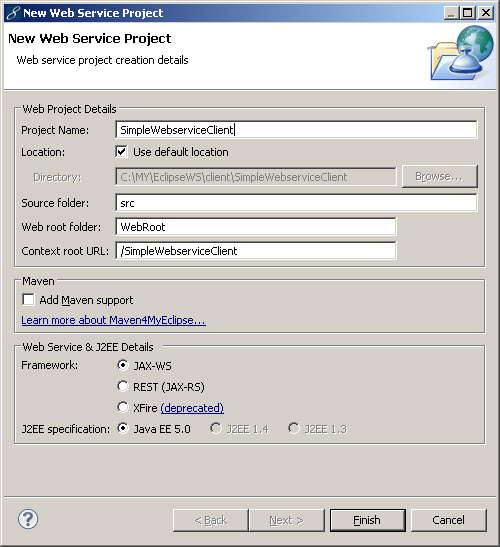Close dialog with the X button
This screenshot has width=500, height=547.
coord(485,13)
